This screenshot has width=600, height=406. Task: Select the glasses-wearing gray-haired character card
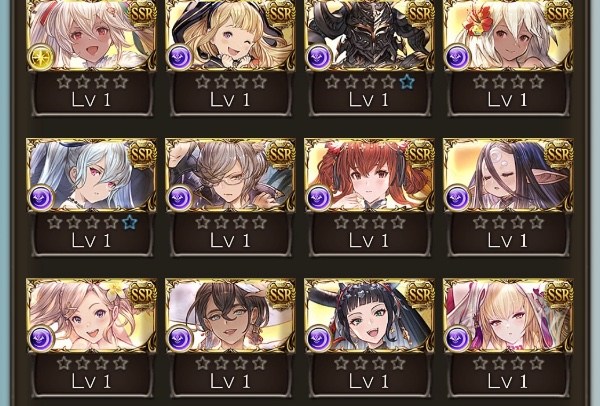[230, 175]
